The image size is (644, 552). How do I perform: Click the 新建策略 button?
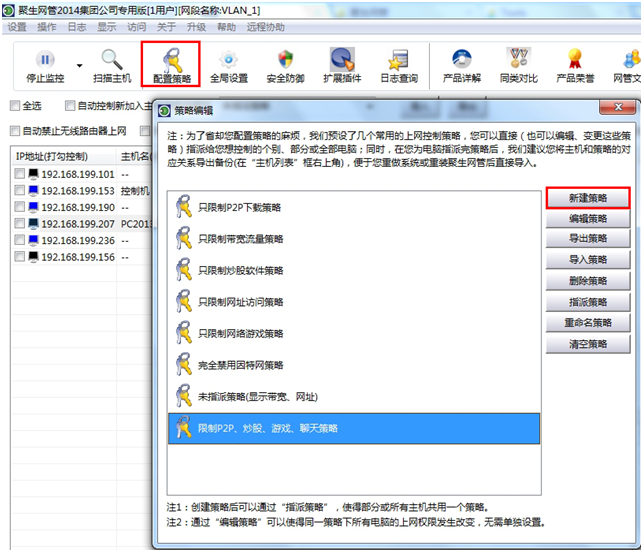point(588,198)
